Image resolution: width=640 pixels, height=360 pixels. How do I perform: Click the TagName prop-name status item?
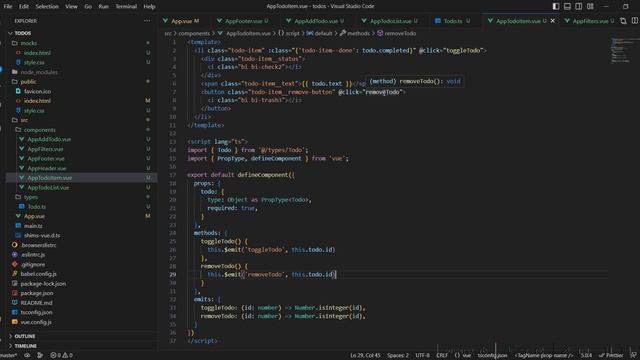tap(544, 356)
